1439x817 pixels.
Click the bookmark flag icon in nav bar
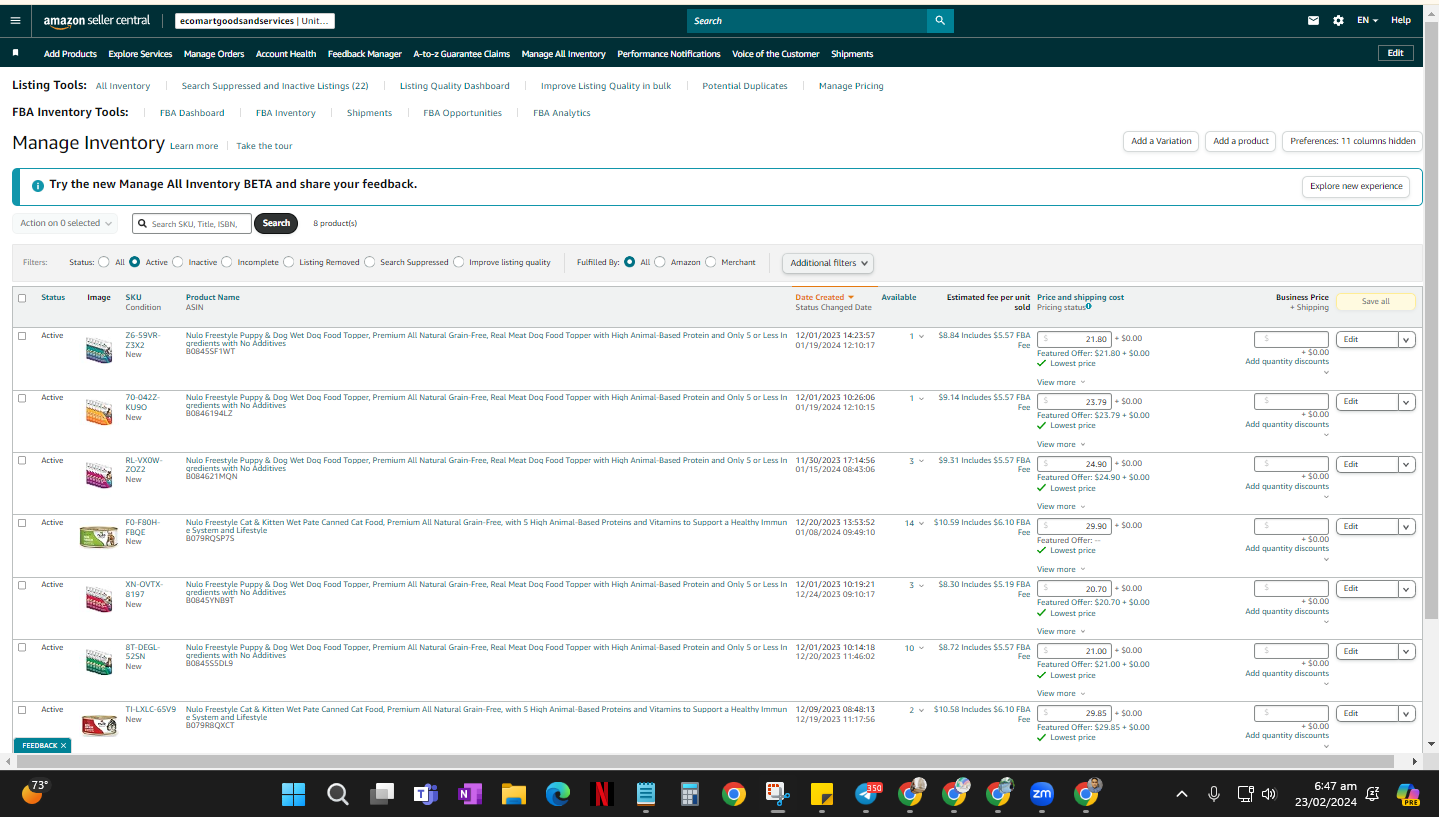15,53
